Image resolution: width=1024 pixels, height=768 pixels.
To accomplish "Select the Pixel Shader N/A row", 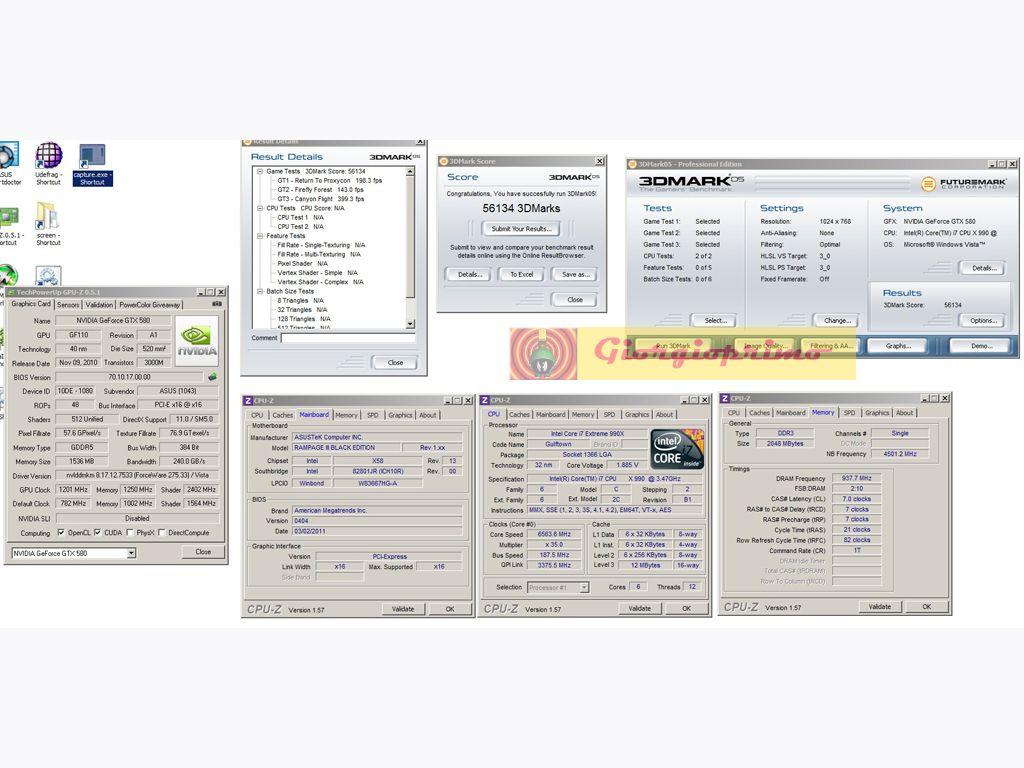I will [302, 264].
